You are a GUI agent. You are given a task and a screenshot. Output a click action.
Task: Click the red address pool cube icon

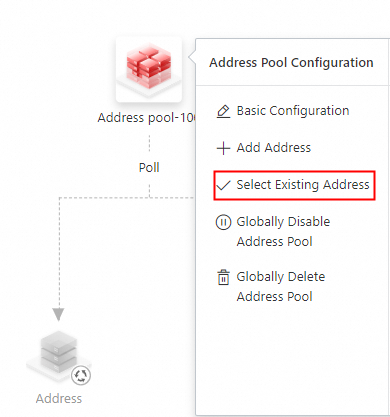click(x=149, y=69)
